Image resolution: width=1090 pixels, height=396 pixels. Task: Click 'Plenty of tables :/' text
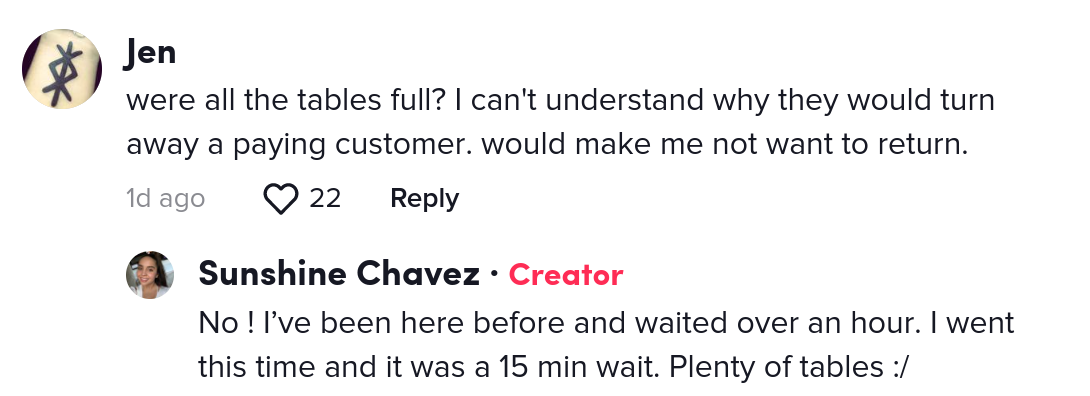[788, 368]
